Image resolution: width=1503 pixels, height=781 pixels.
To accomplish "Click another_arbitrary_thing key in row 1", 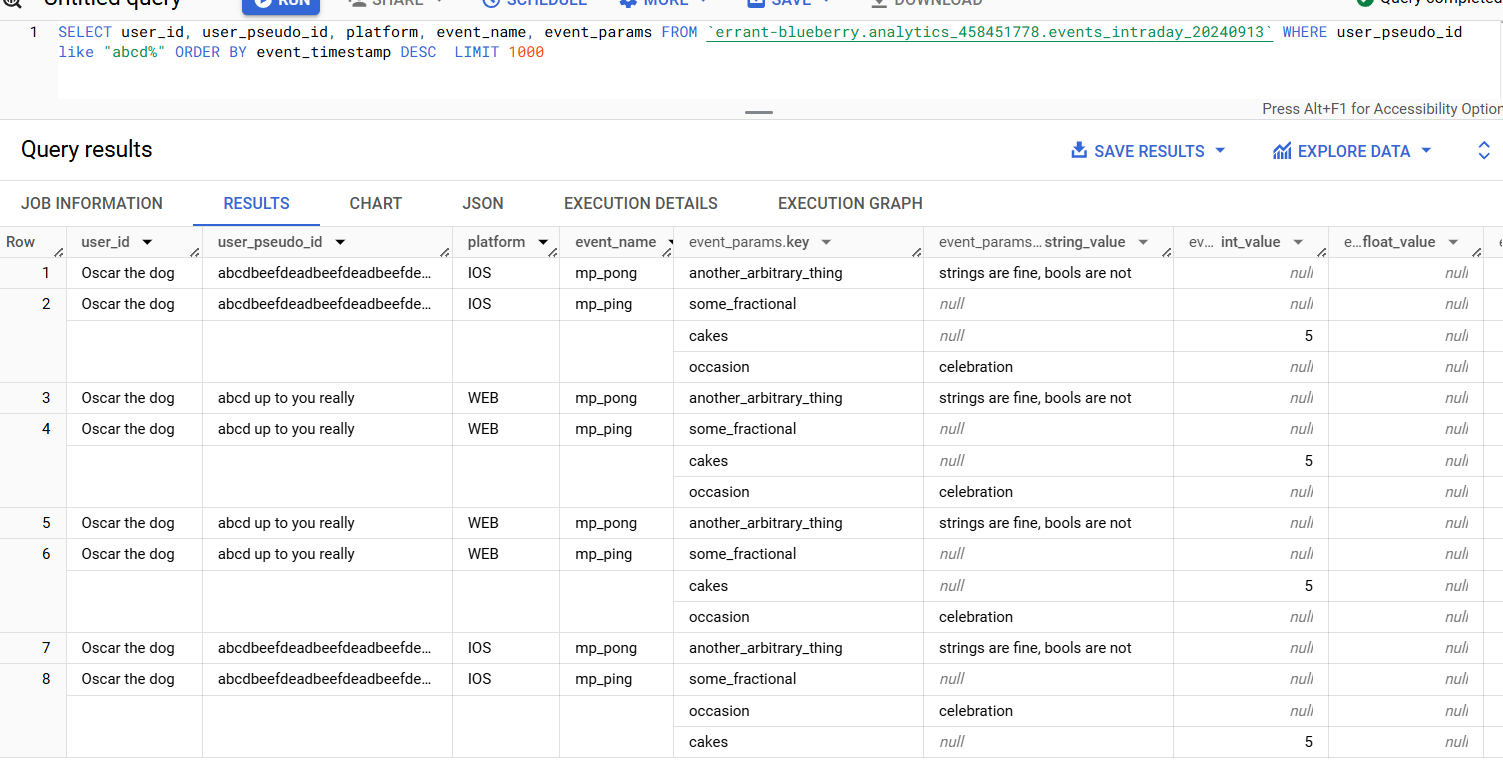I will (x=766, y=273).
